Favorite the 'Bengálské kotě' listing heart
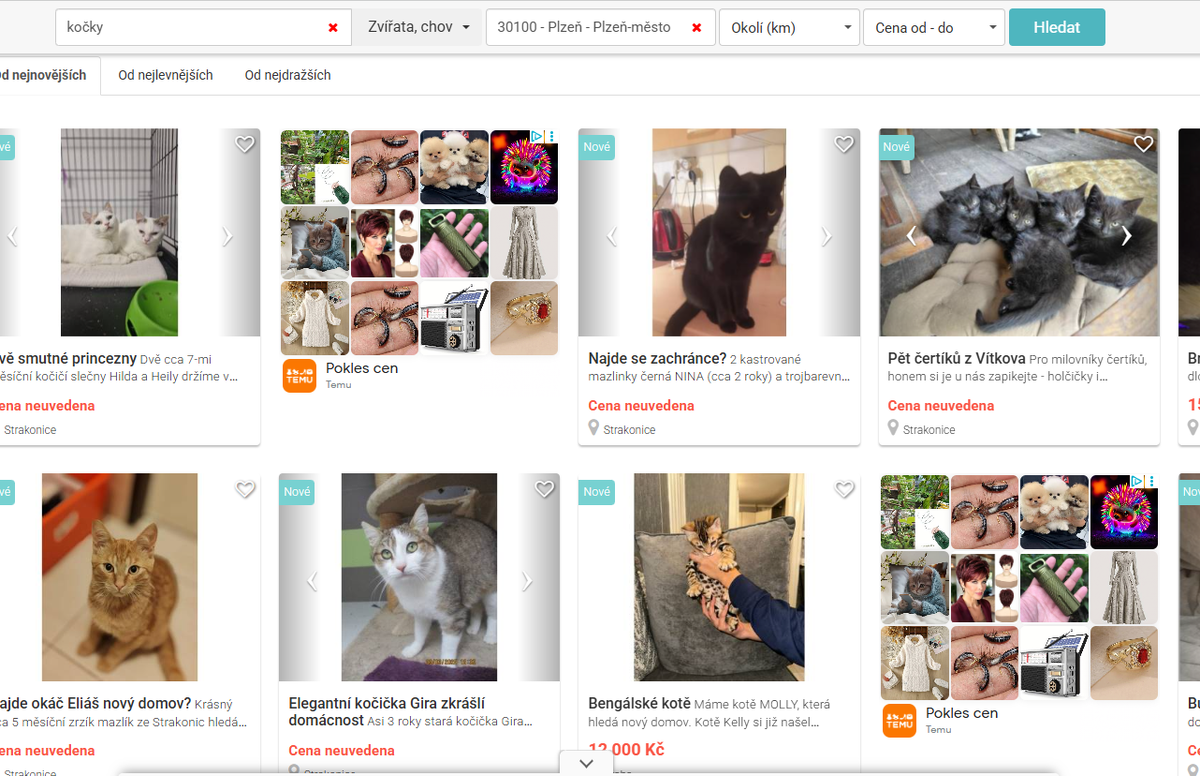 (x=844, y=489)
